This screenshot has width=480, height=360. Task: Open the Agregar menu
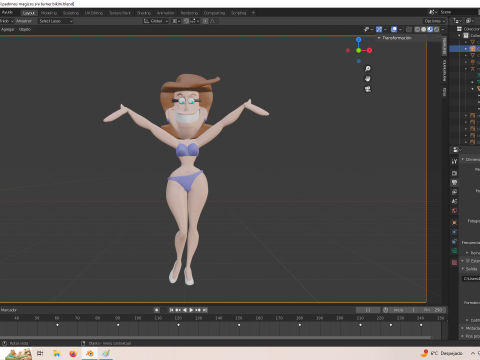click(8, 29)
